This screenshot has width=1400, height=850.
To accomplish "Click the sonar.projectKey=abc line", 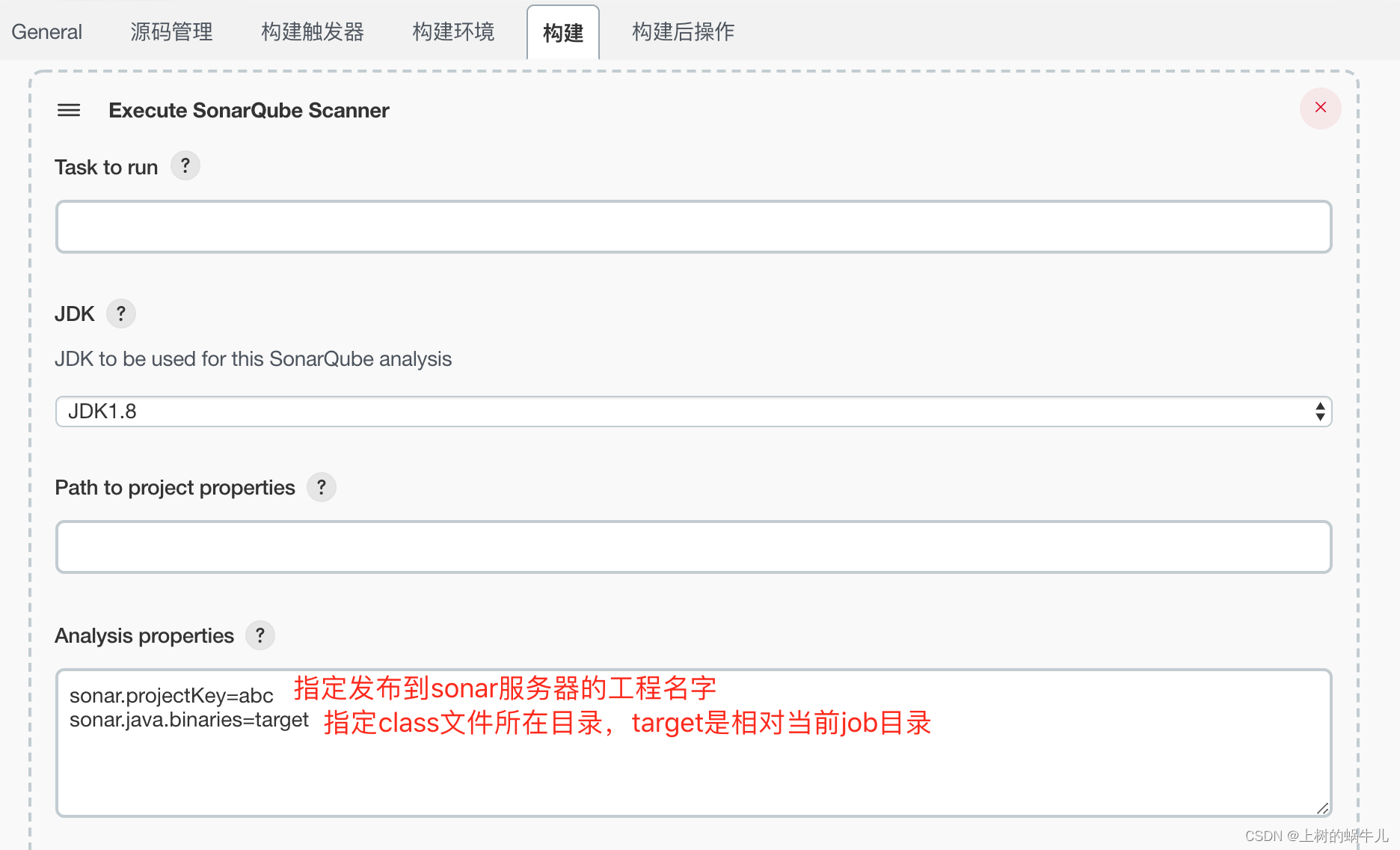I will tap(171, 696).
